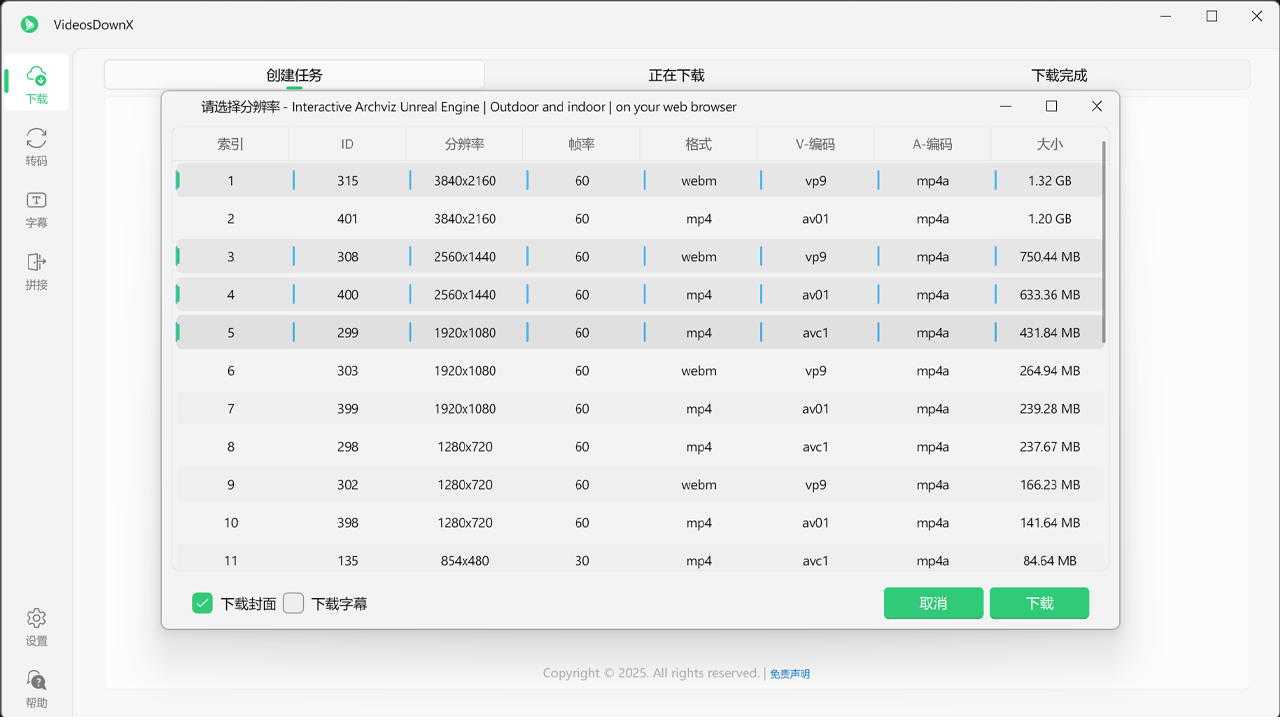Screen dimensions: 1280x720
Task: Open 设置 gear icon in sidebar
Action: 36,618
